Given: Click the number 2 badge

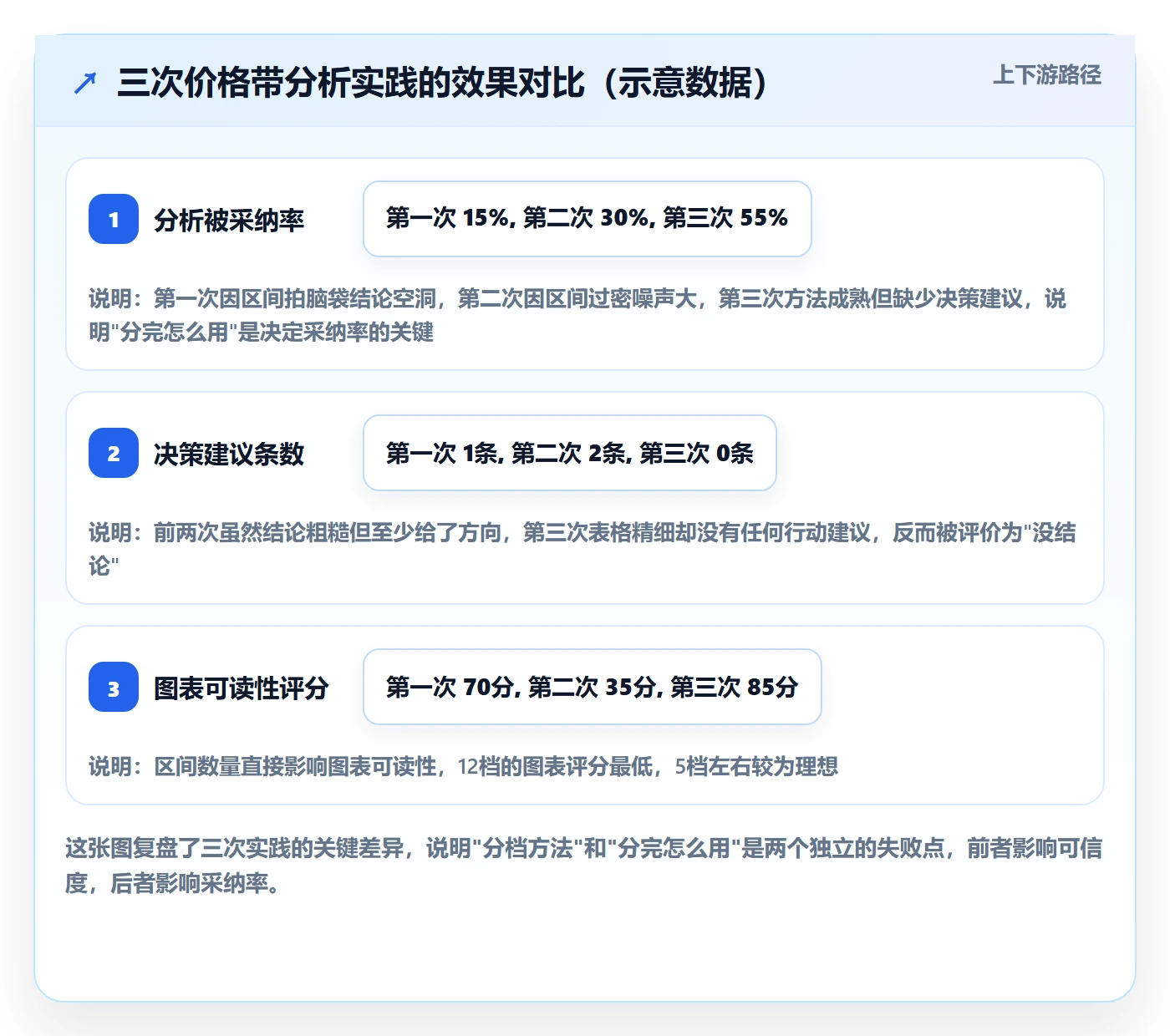Looking at the screenshot, I should (114, 453).
